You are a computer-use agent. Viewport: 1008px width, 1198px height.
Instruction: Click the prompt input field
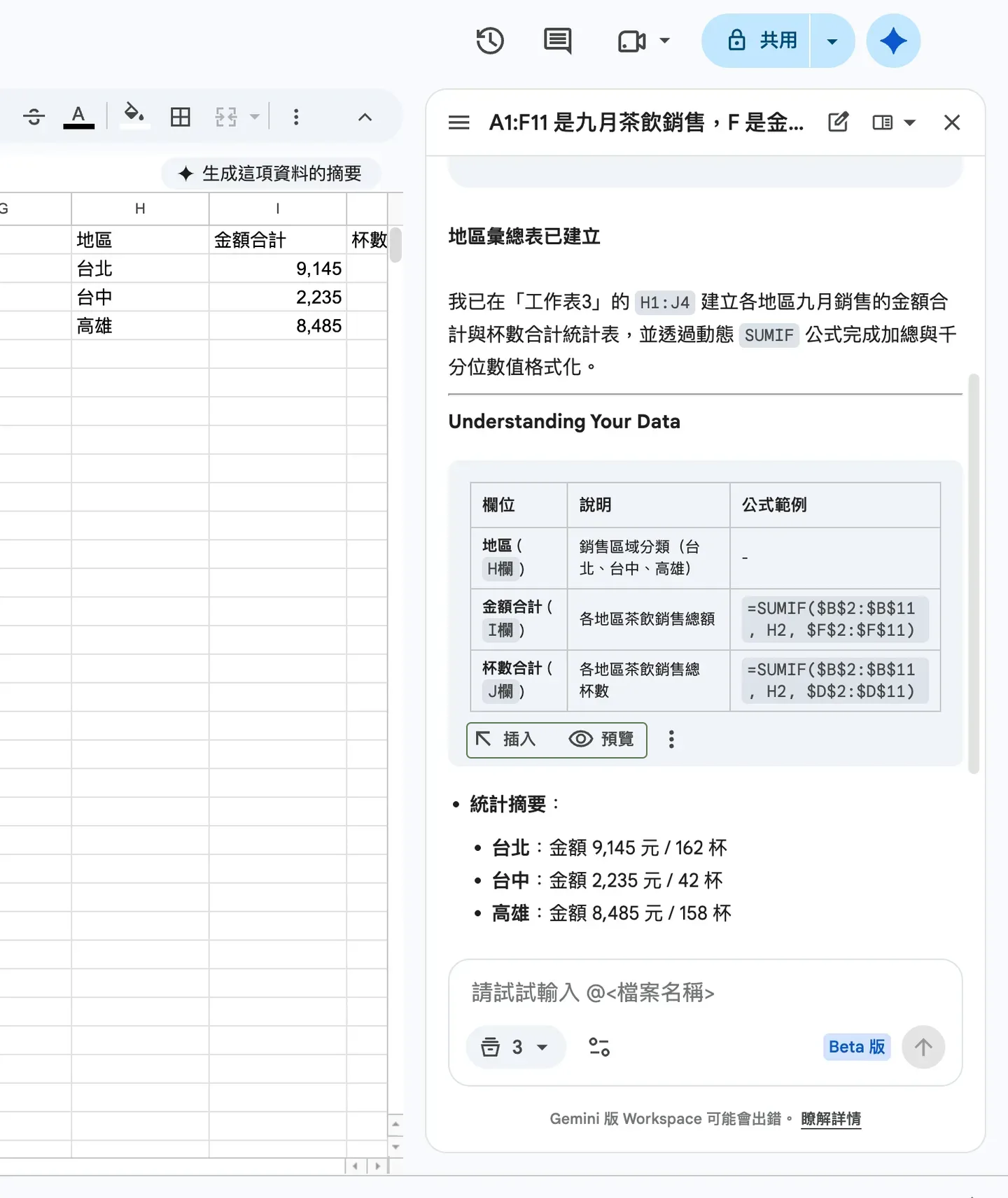704,992
